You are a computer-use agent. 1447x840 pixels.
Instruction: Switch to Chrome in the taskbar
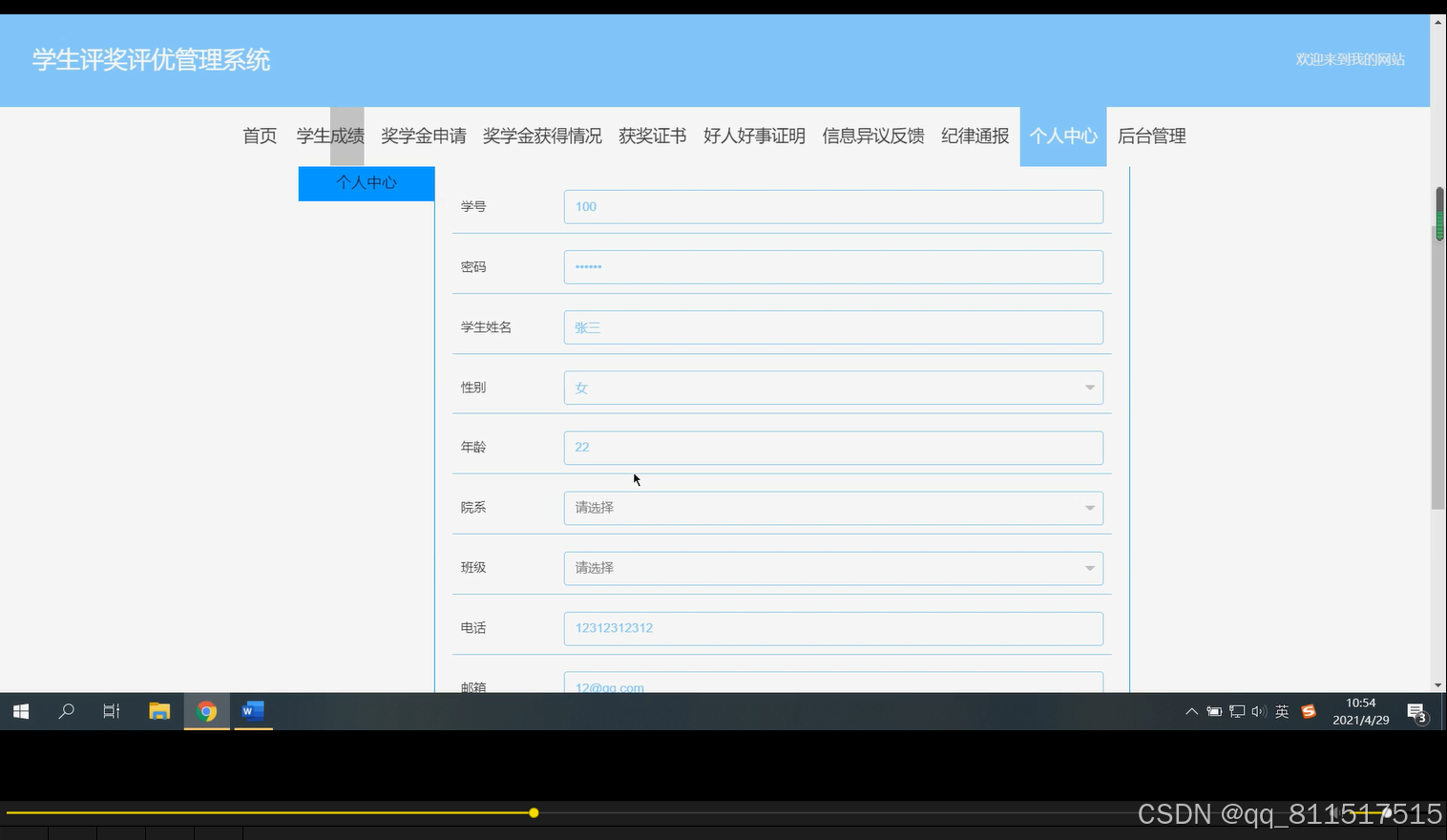tap(206, 711)
